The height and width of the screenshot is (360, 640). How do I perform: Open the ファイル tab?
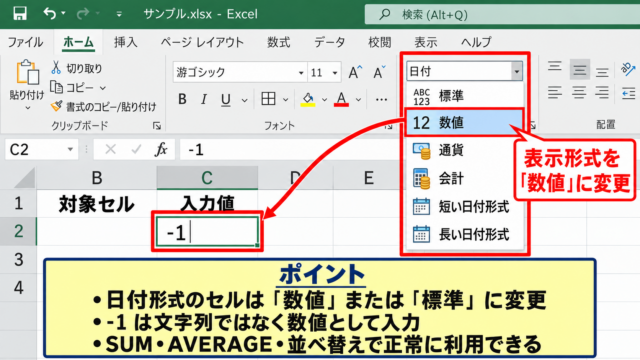(25, 42)
